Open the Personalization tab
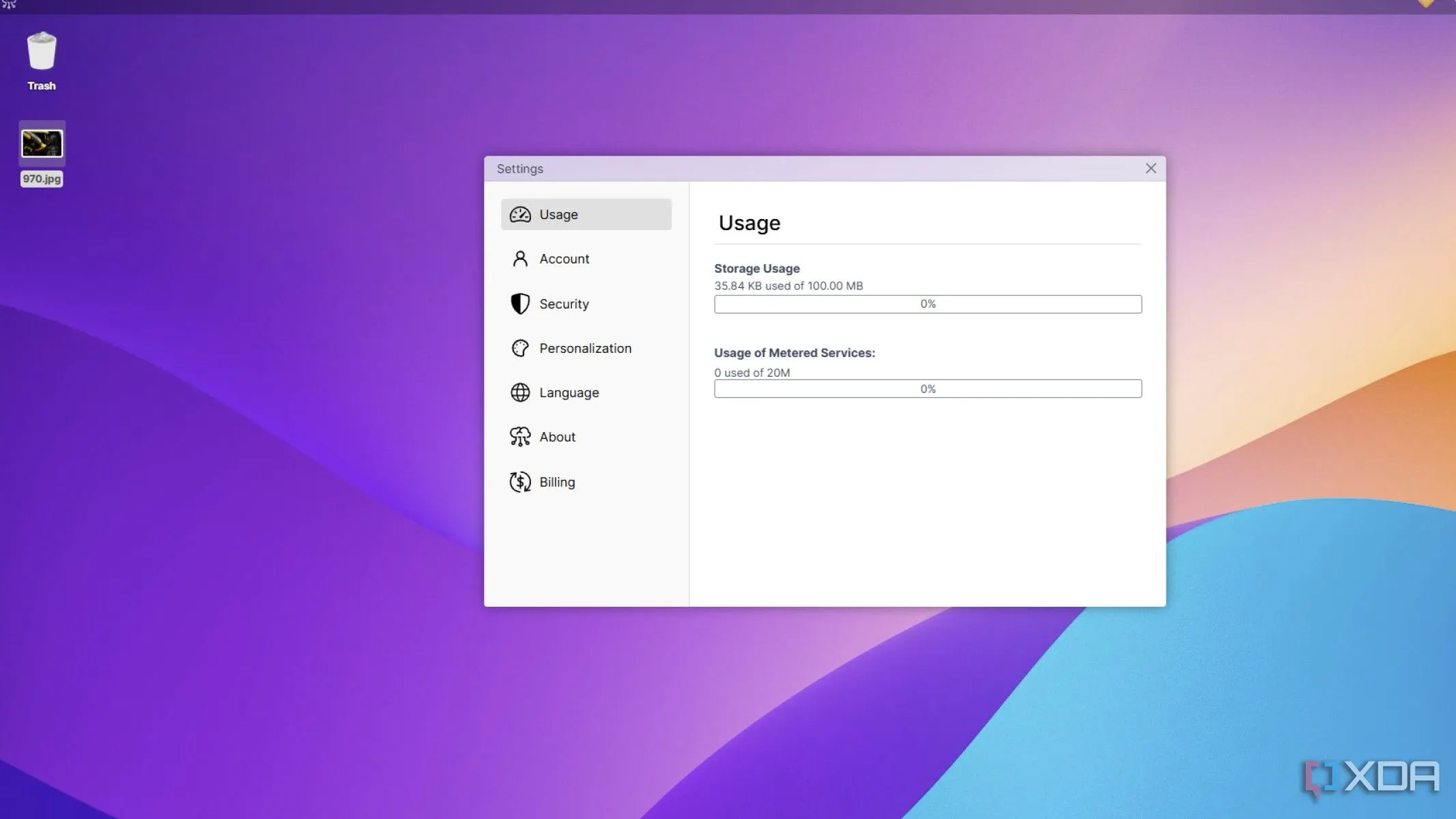The image size is (1456, 819). pos(586,348)
